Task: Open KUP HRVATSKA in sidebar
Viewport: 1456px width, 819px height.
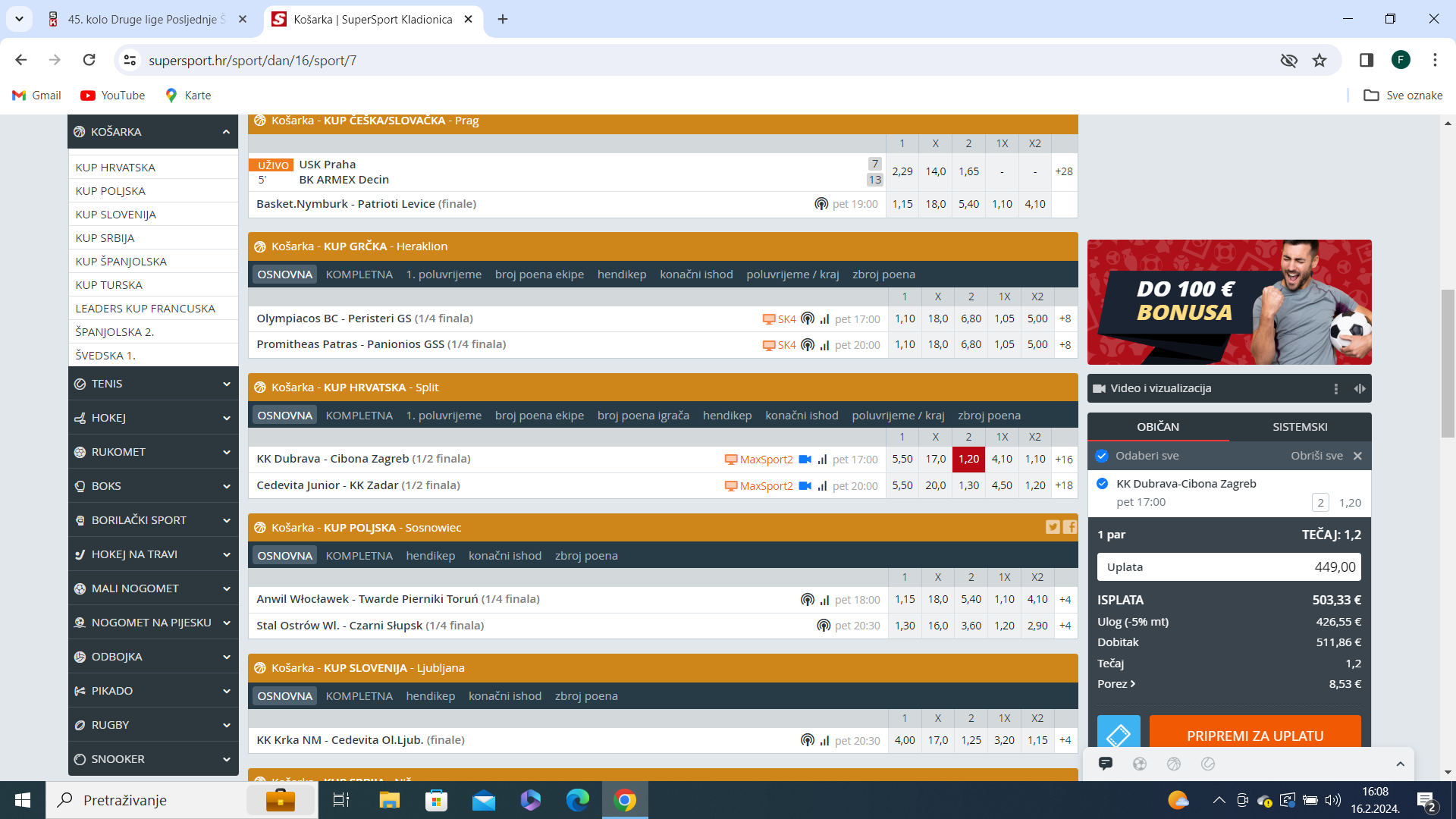Action: 115,168
